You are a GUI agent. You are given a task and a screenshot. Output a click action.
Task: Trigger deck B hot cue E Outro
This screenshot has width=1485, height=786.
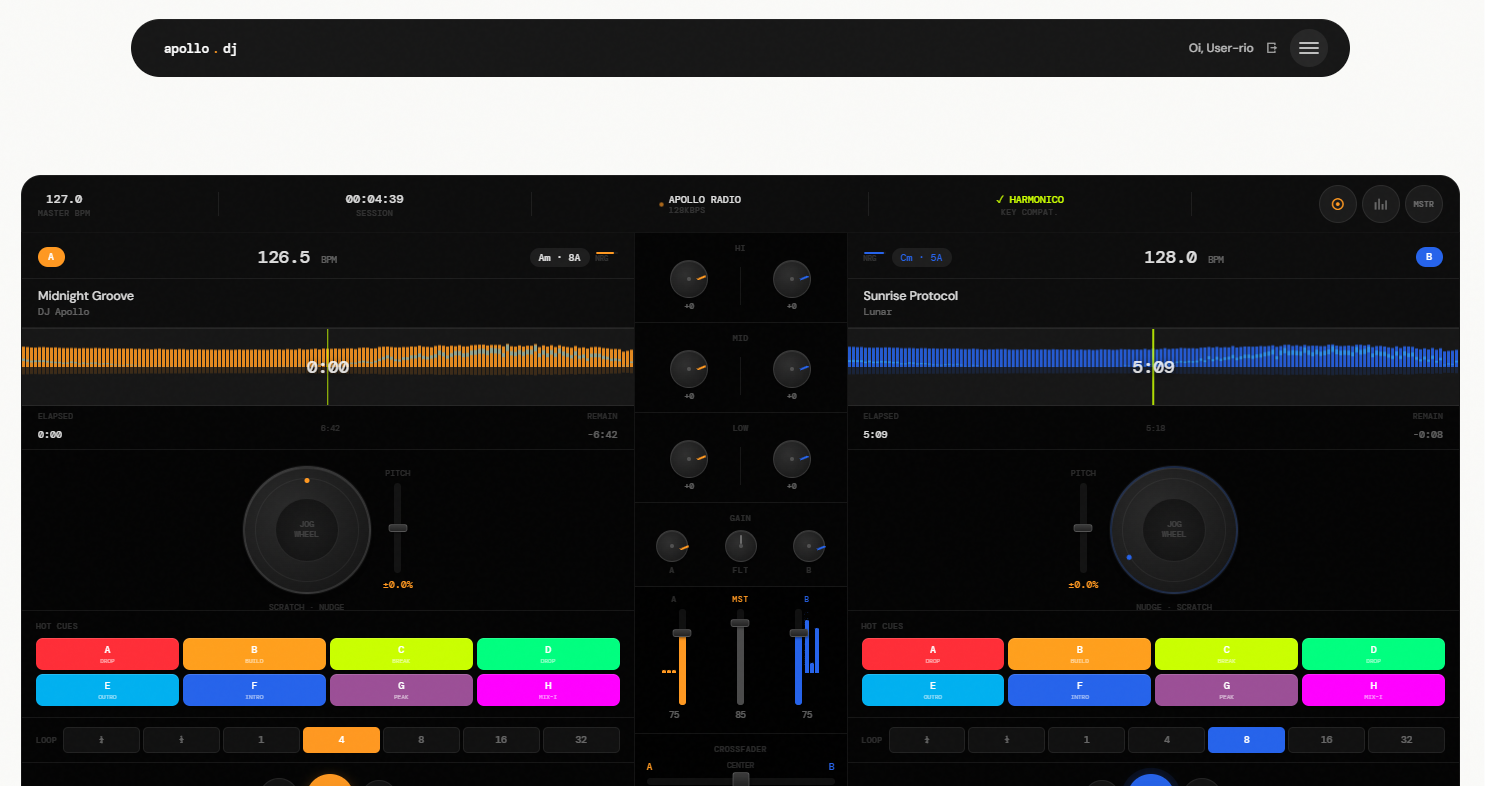tap(933, 690)
